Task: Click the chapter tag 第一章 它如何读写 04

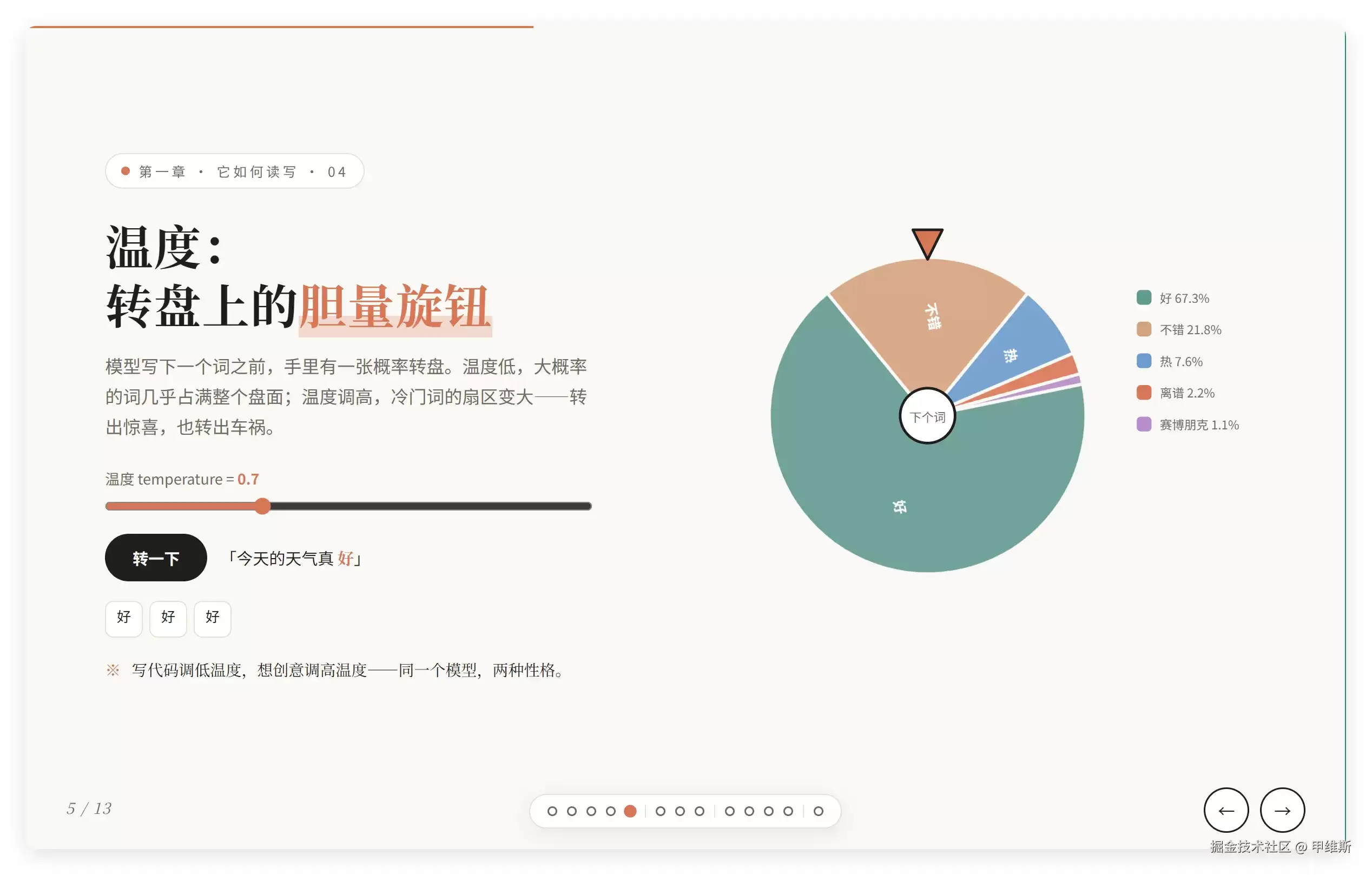Action: pos(235,171)
